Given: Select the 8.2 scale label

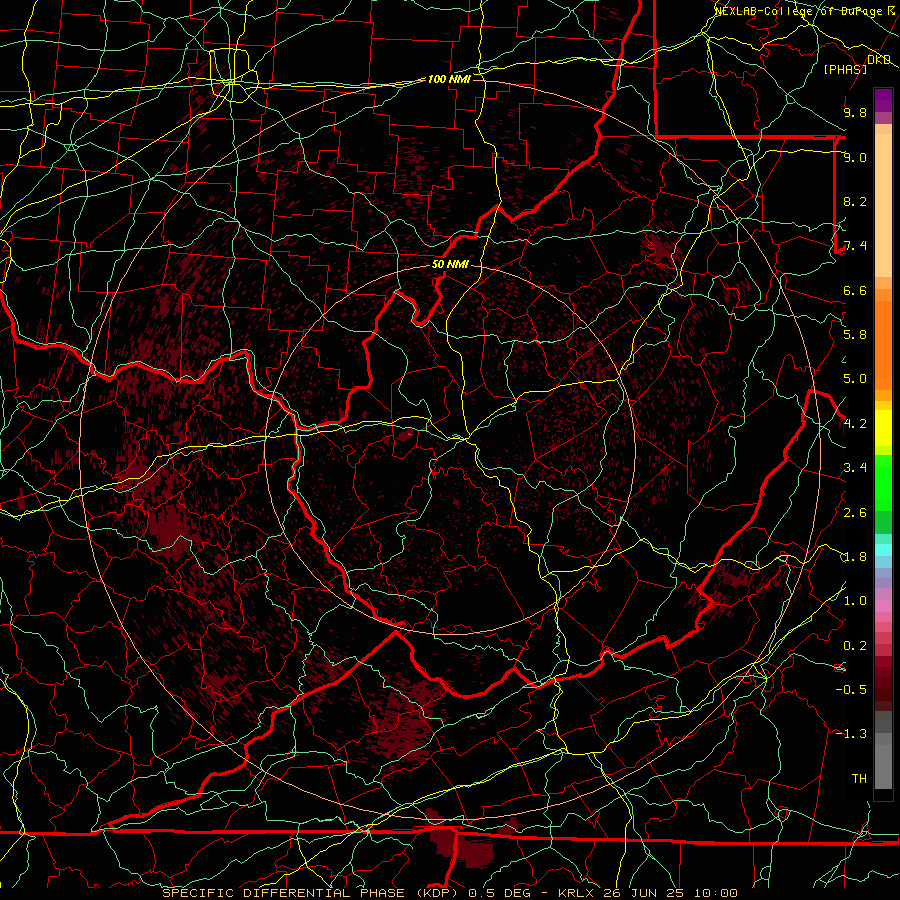Looking at the screenshot, I should pos(855,201).
